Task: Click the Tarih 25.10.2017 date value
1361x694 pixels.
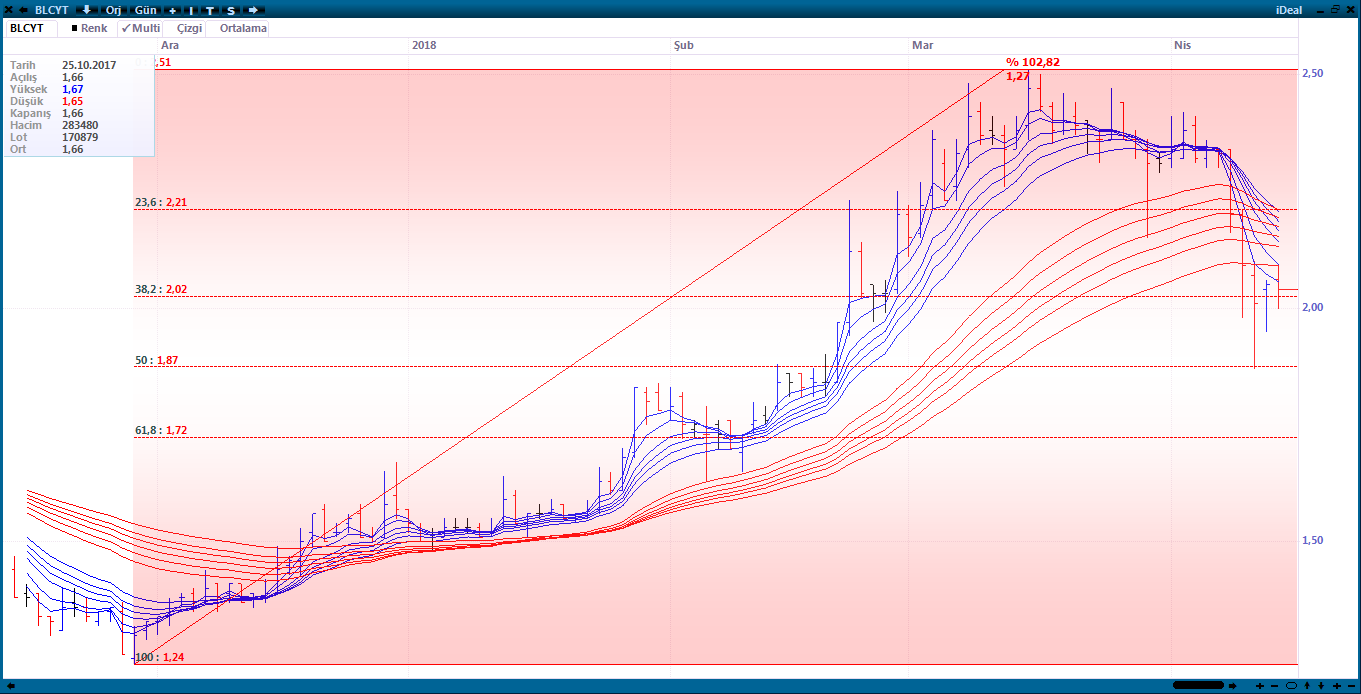Action: (x=89, y=65)
